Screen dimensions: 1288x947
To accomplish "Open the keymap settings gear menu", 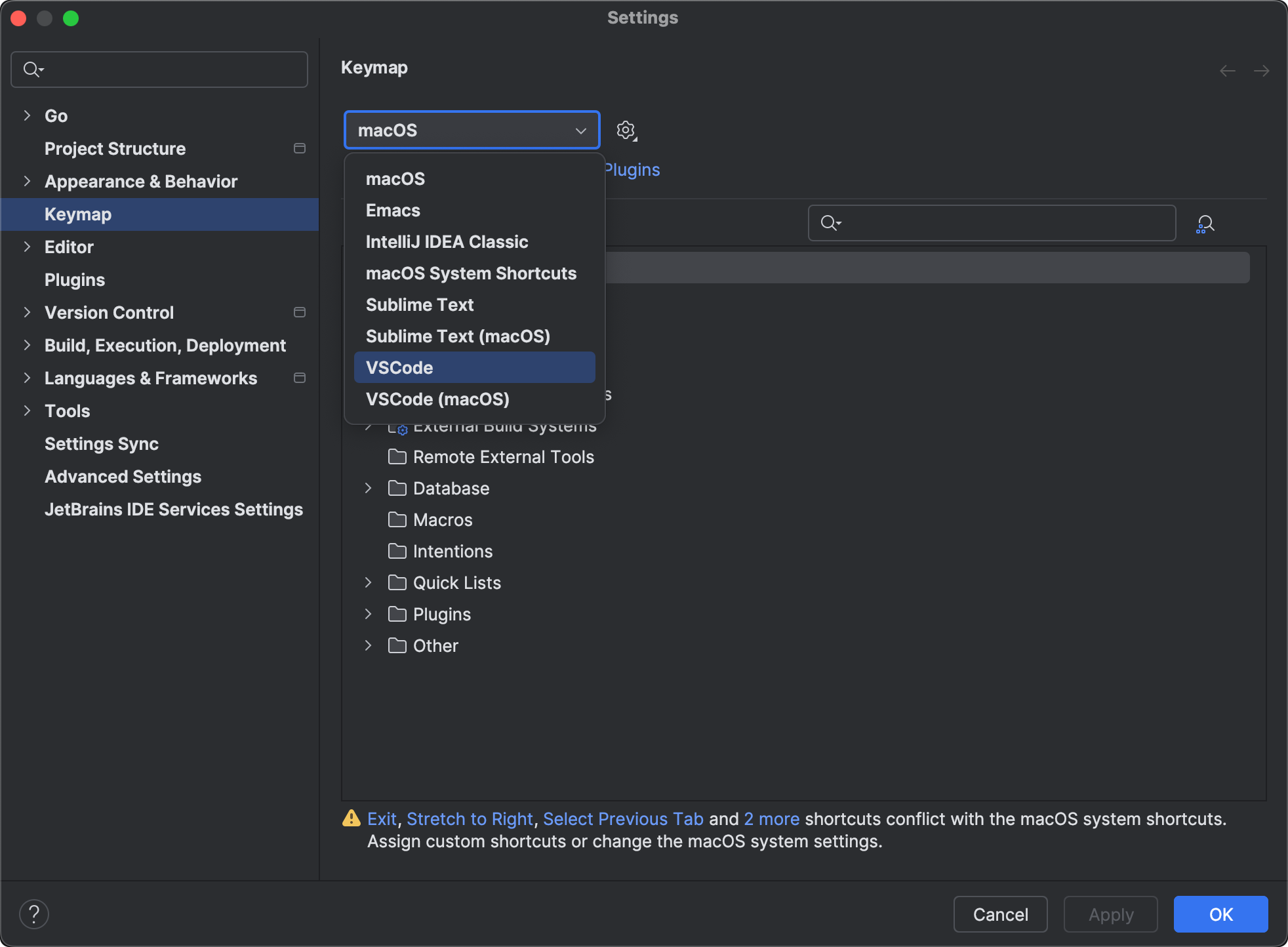I will 626,130.
